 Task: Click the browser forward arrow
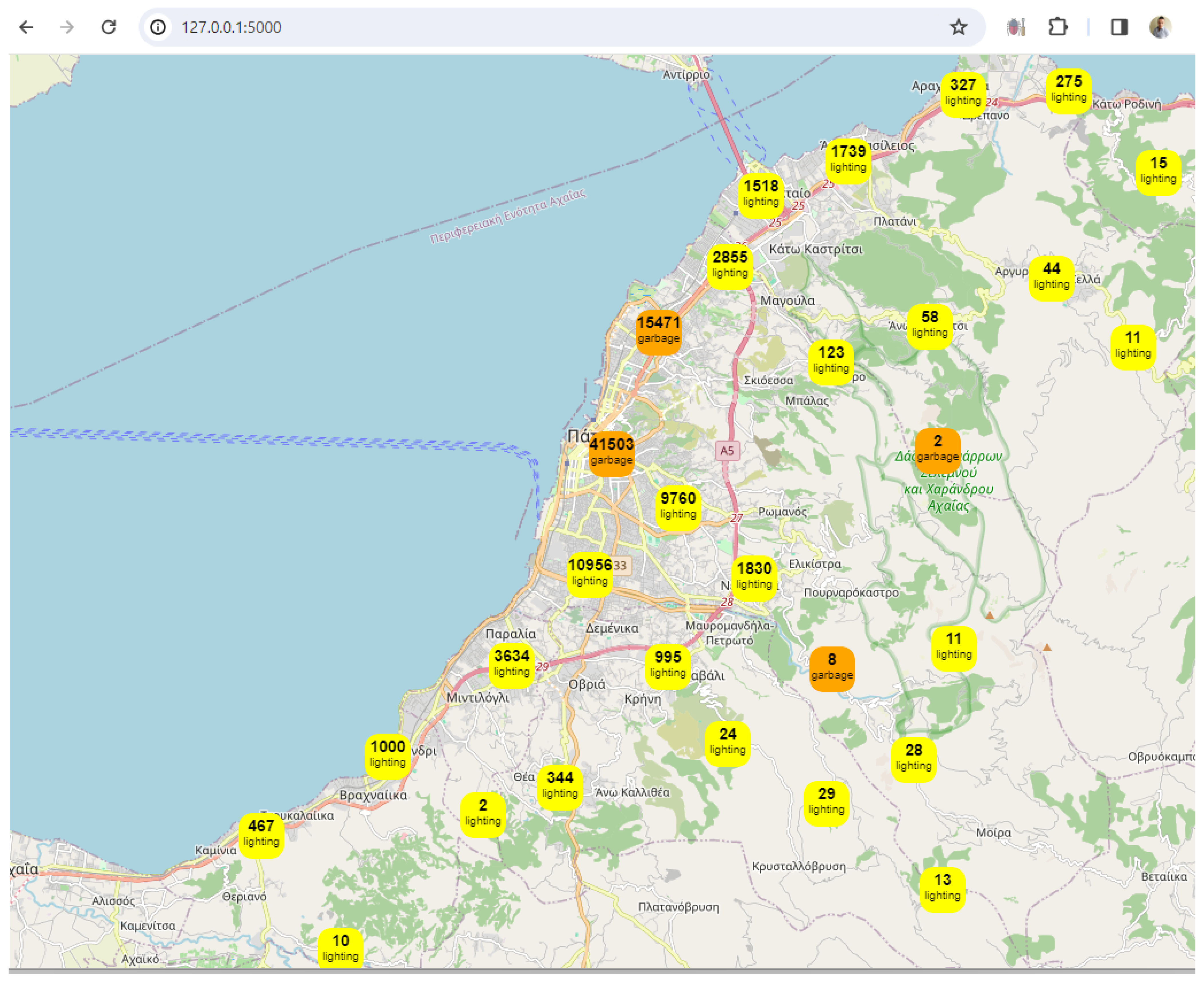point(67,27)
